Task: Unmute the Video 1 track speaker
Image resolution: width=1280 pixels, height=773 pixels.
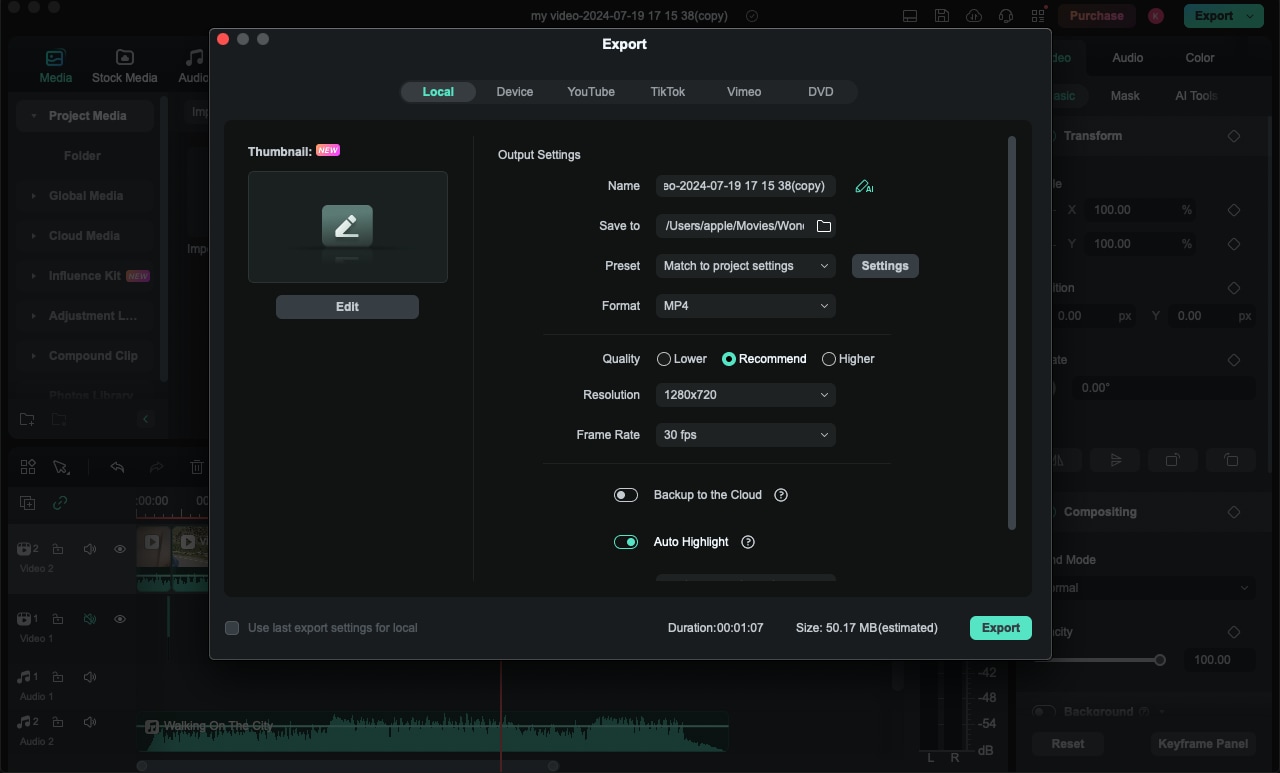Action: click(x=90, y=619)
